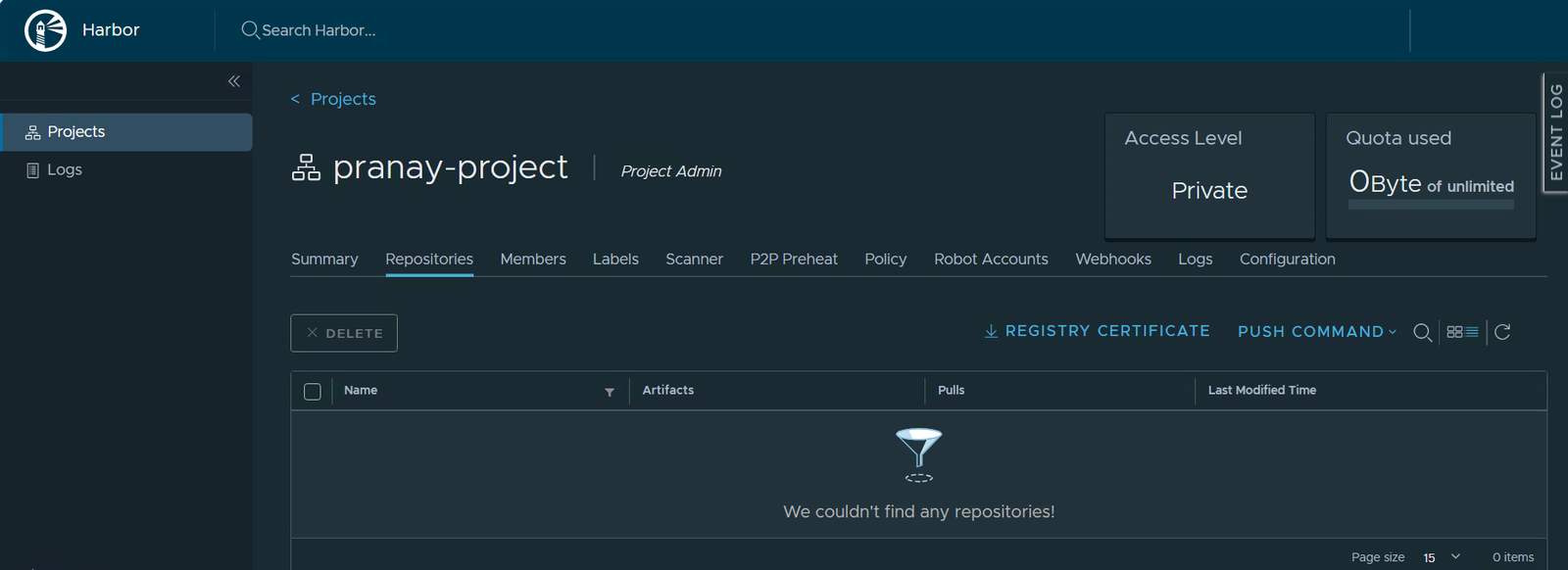Open the Members tab
This screenshot has width=1568, height=570.
533,260
